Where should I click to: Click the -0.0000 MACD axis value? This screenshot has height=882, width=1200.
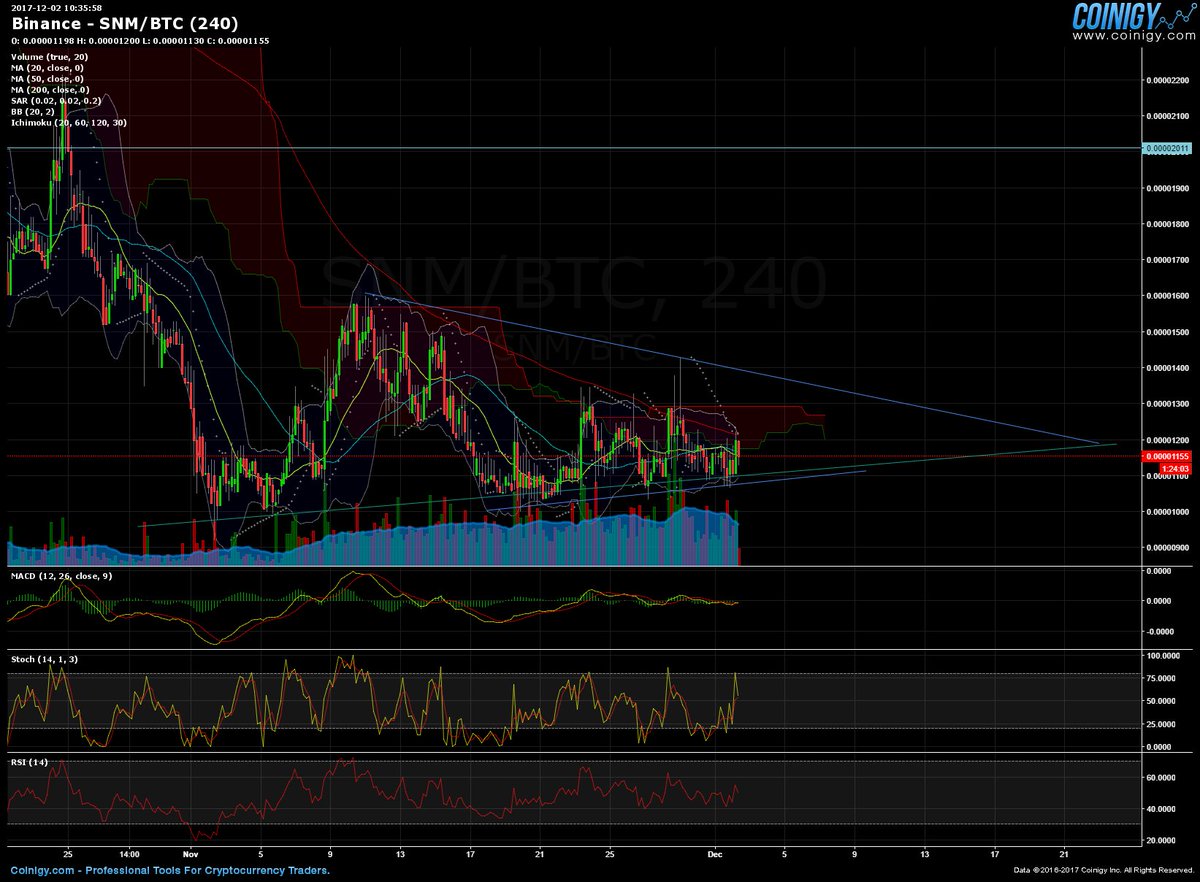[x=1159, y=631]
